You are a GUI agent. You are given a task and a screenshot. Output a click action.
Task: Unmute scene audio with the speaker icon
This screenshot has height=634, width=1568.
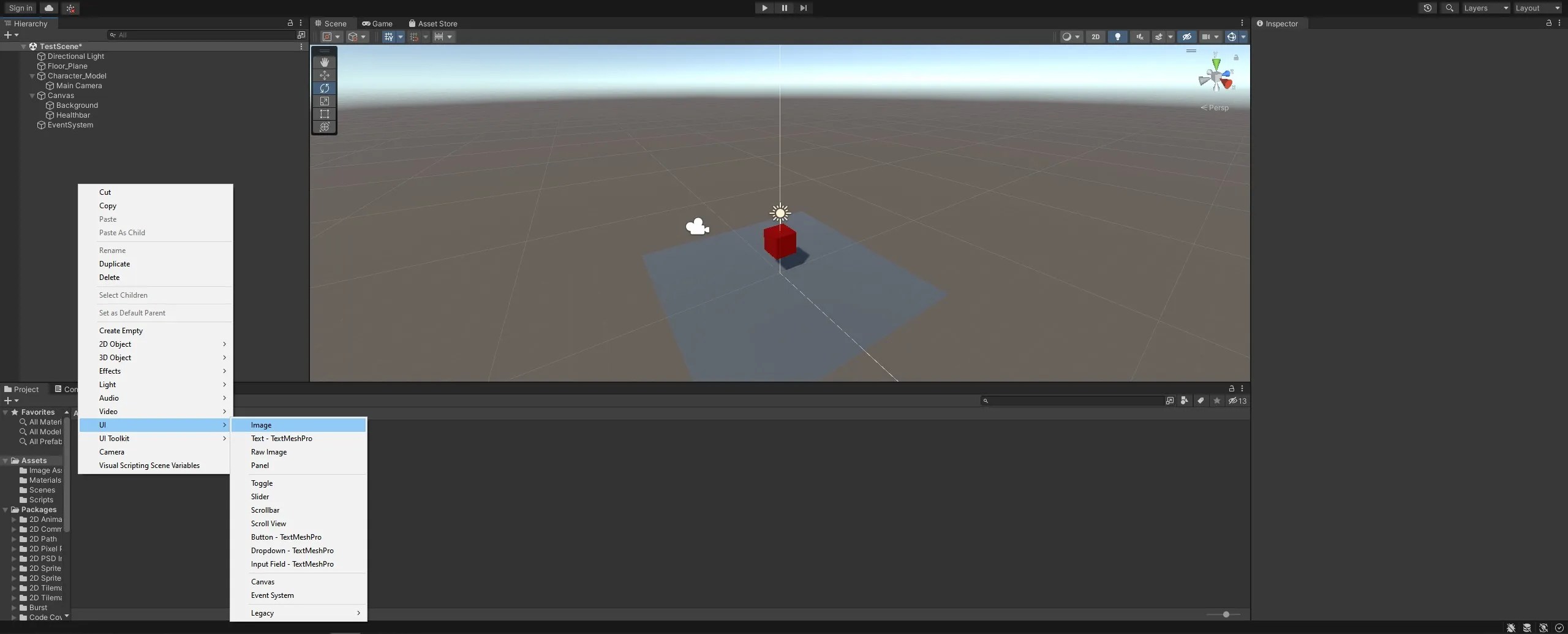click(1139, 37)
